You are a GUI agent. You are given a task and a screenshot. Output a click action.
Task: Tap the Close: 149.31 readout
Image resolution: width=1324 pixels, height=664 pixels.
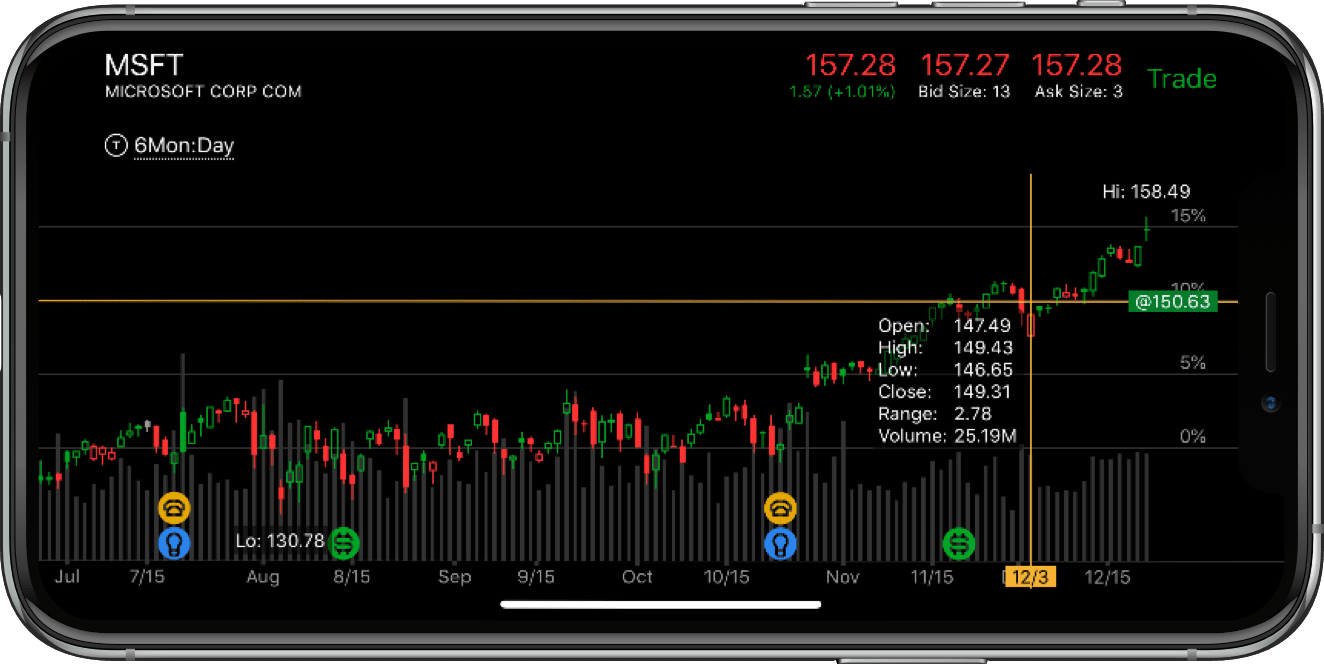click(x=945, y=392)
